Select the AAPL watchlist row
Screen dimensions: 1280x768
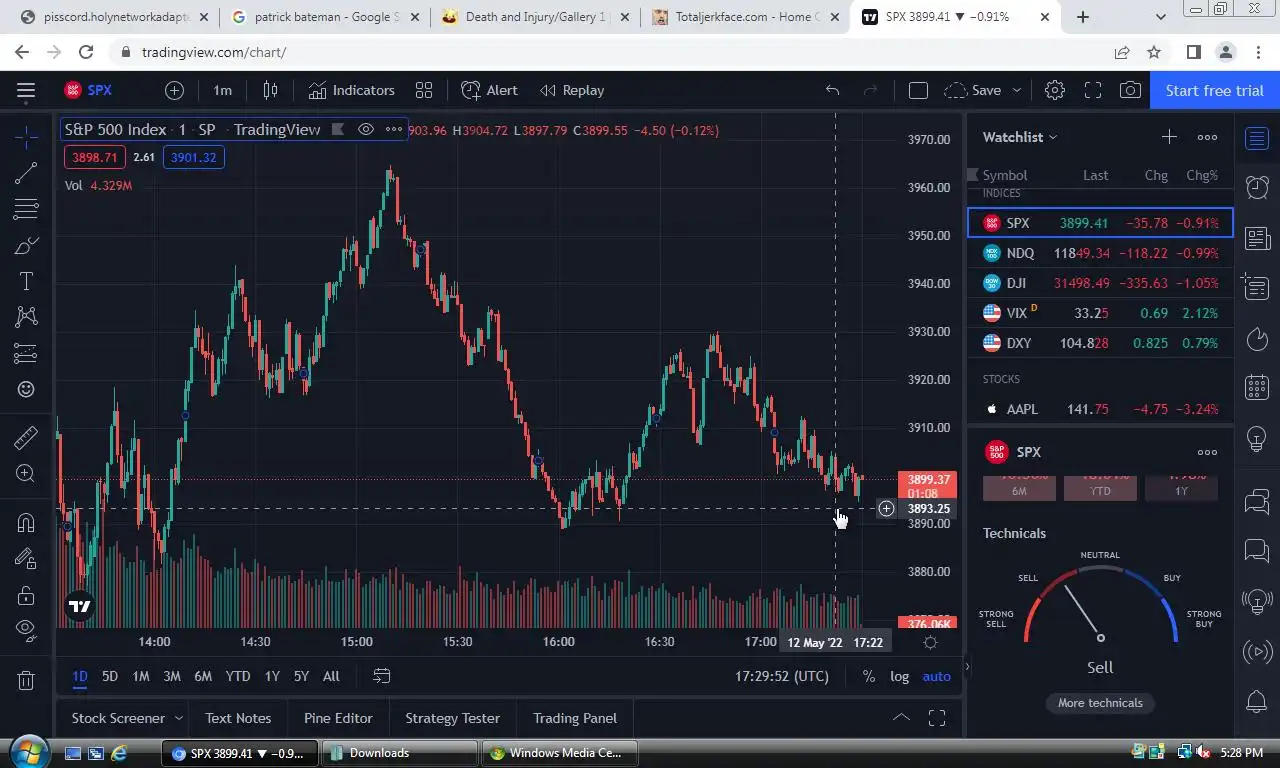pyautogui.click(x=1100, y=409)
